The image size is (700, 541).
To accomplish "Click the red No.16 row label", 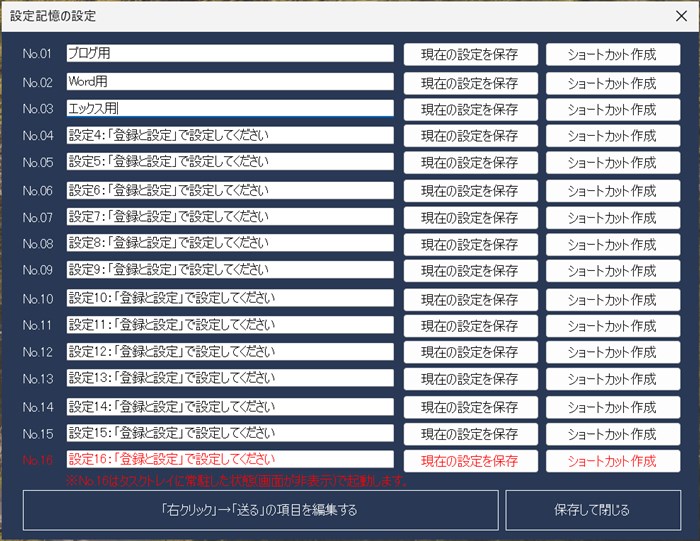I will [x=38, y=460].
